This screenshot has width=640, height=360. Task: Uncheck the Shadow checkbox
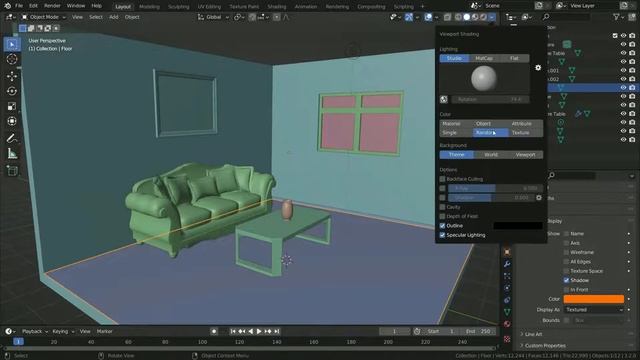click(567, 280)
